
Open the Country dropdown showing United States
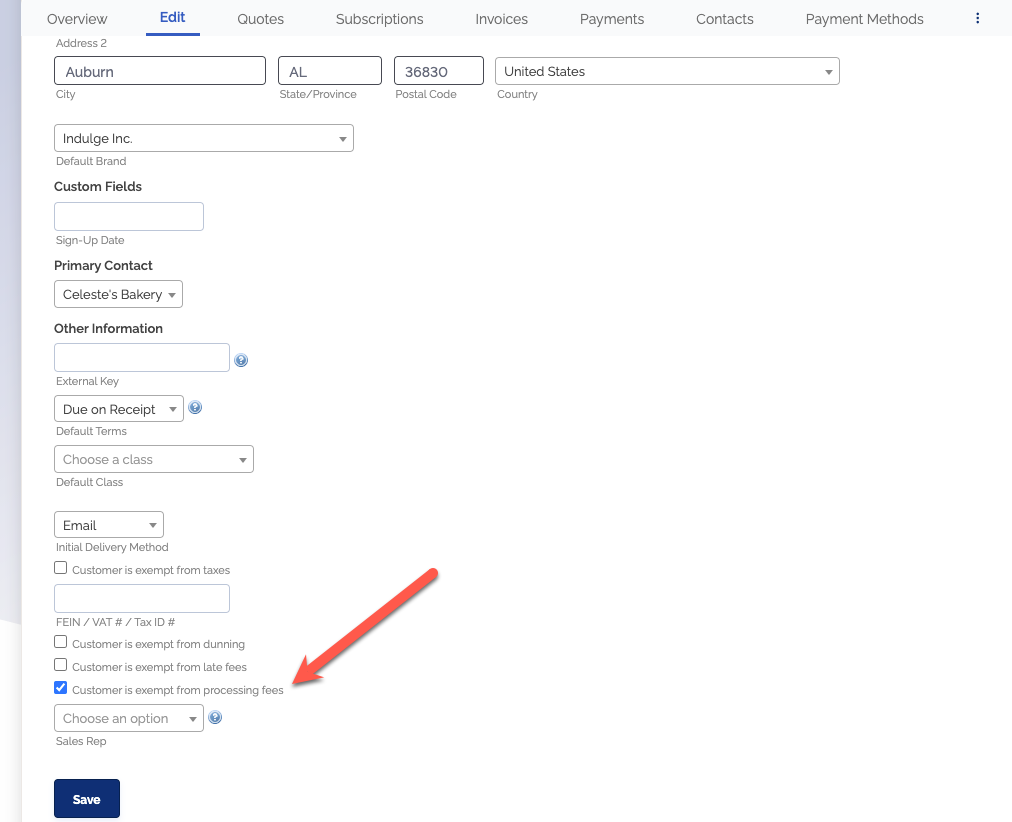coord(667,71)
